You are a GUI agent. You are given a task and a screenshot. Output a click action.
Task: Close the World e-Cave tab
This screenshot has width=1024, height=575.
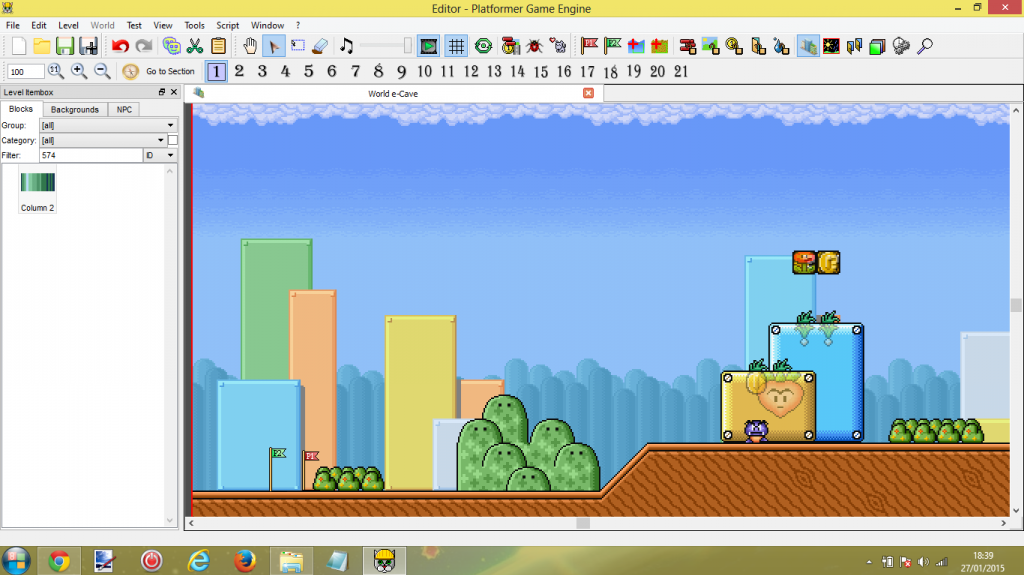588,93
